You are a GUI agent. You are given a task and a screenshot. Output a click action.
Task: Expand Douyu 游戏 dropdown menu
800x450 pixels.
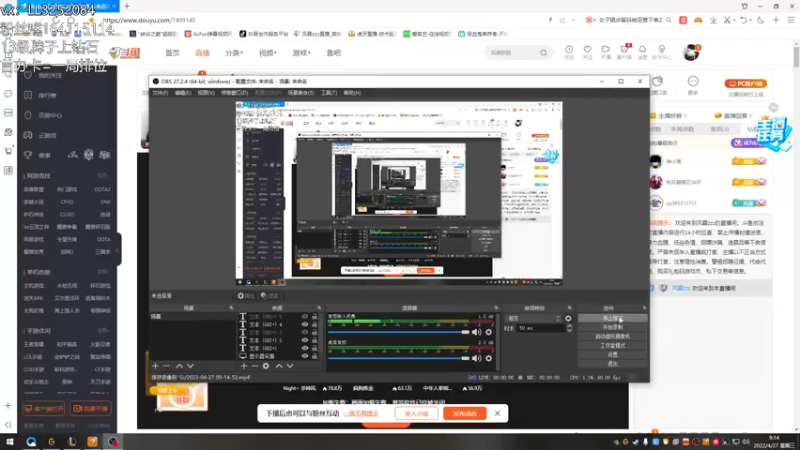pyautogui.click(x=301, y=53)
